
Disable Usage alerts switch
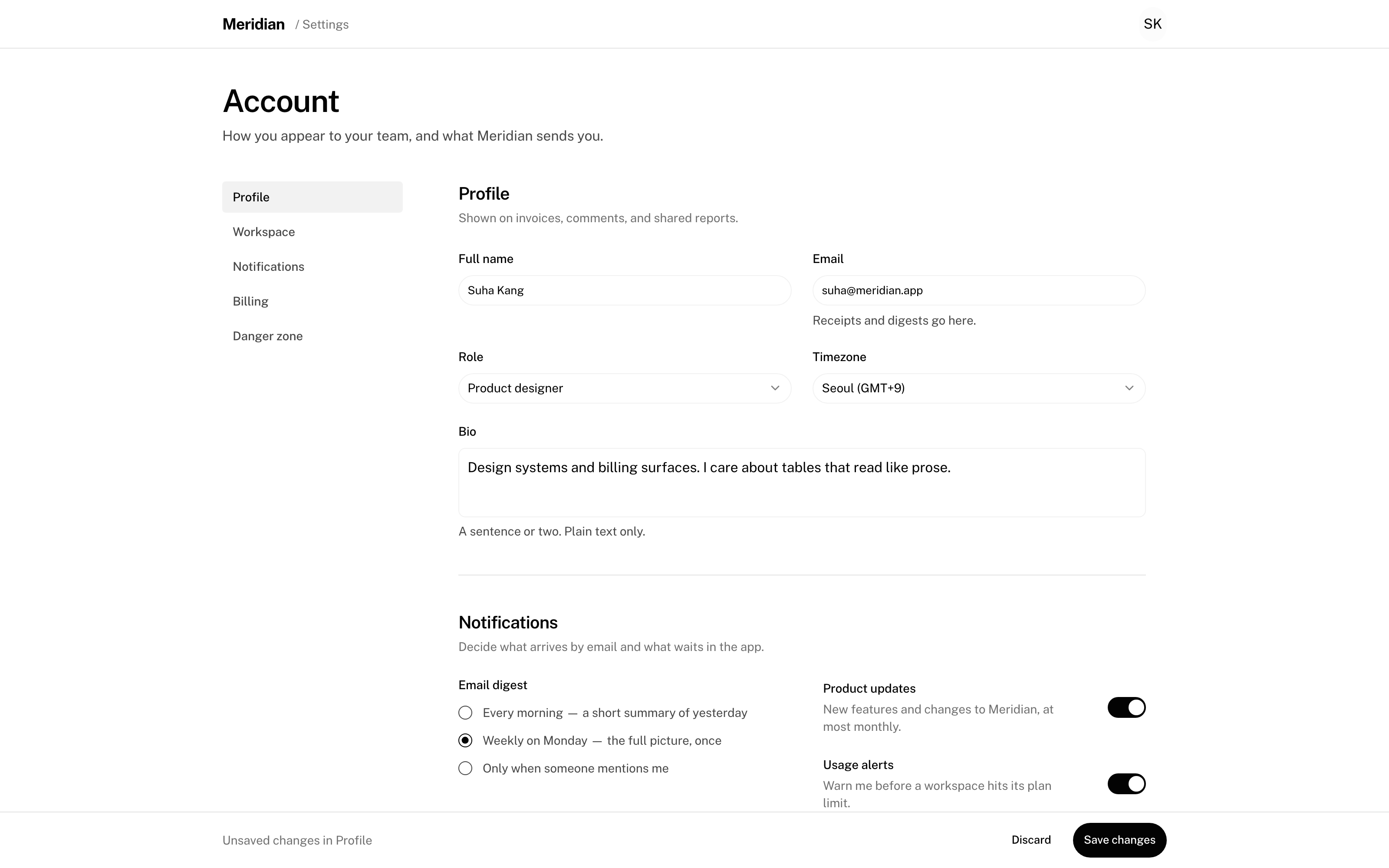coord(1126,784)
